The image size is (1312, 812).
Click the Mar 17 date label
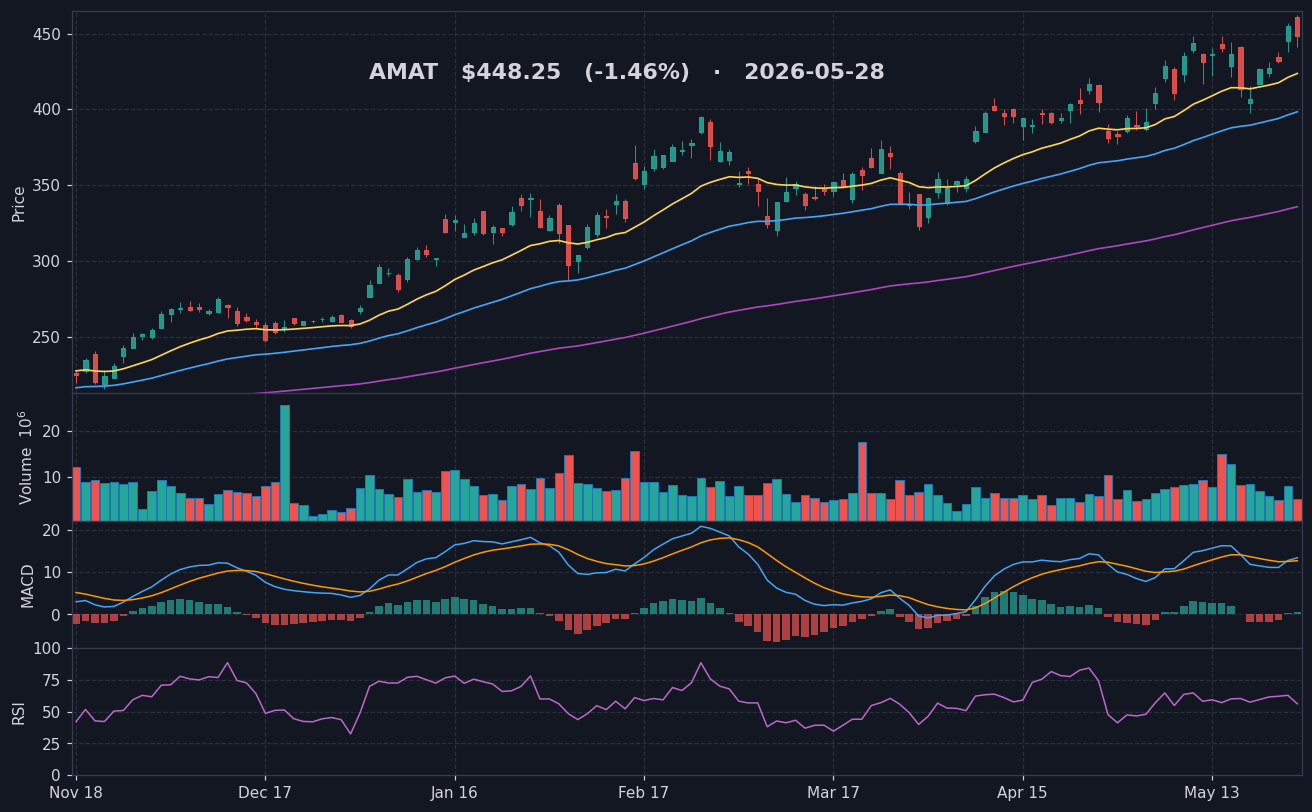pos(833,794)
